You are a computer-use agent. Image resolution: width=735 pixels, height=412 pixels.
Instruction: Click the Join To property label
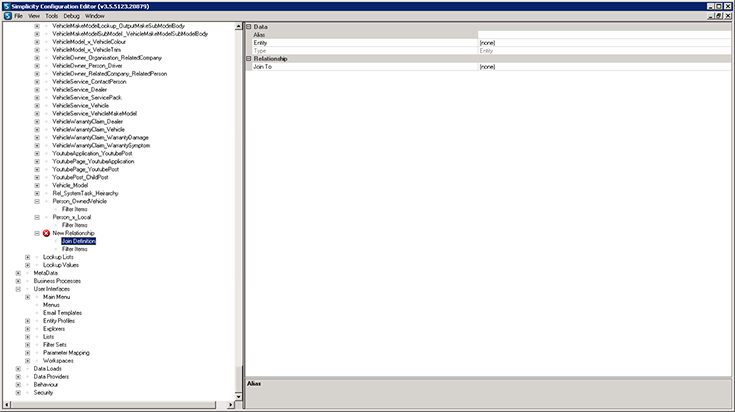262,67
